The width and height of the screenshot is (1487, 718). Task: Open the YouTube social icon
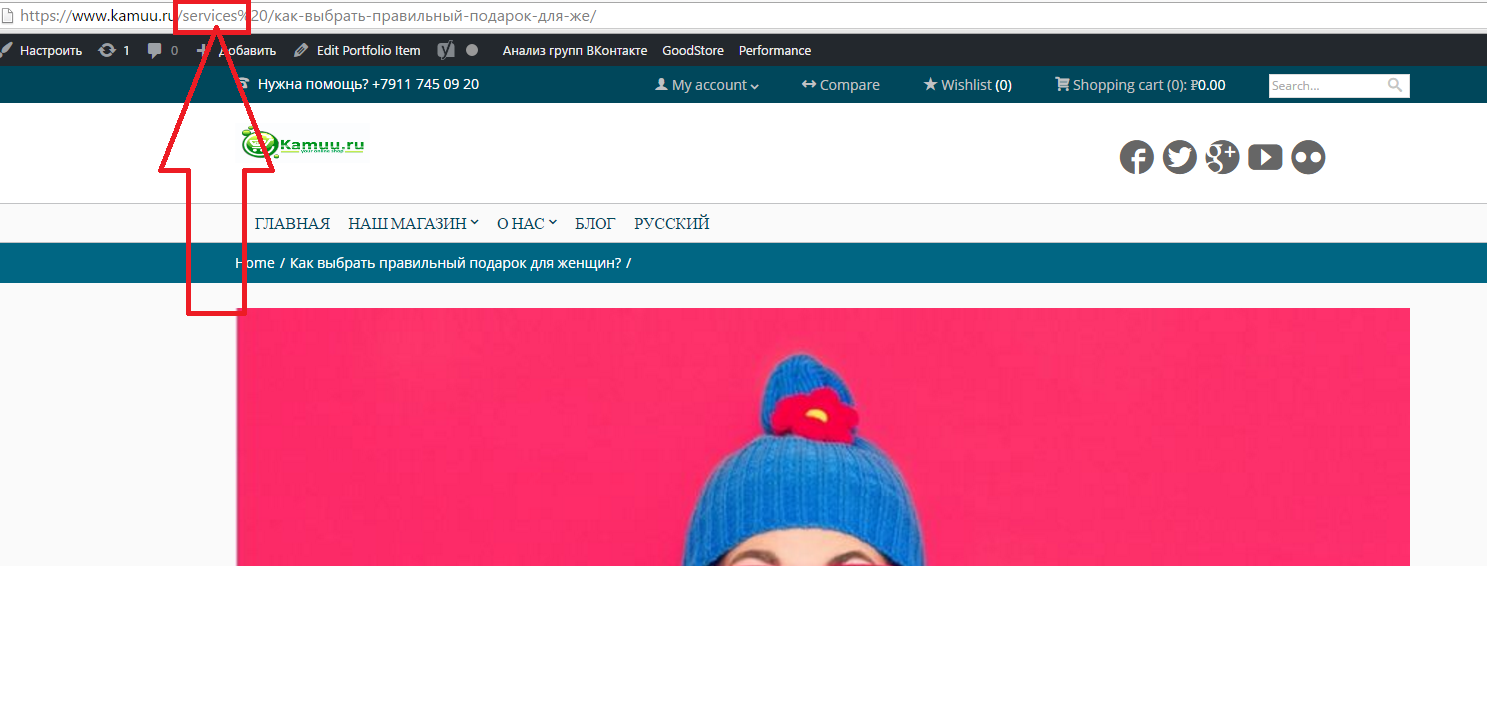point(1265,158)
